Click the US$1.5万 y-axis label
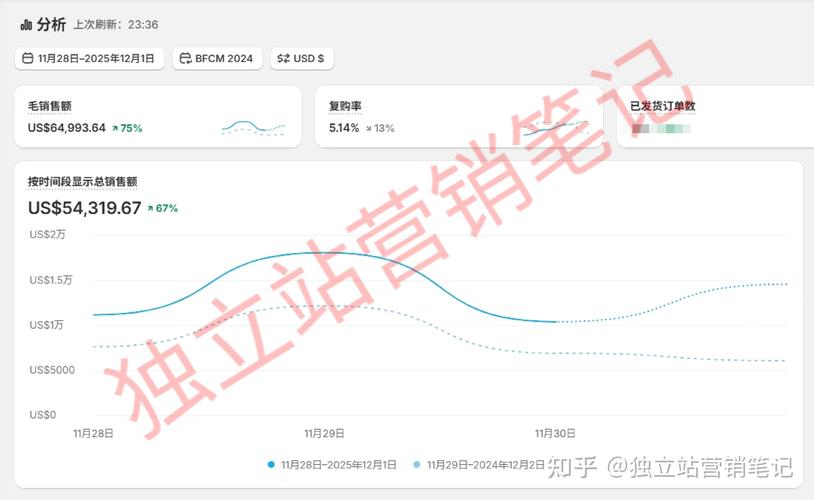 click(51, 280)
